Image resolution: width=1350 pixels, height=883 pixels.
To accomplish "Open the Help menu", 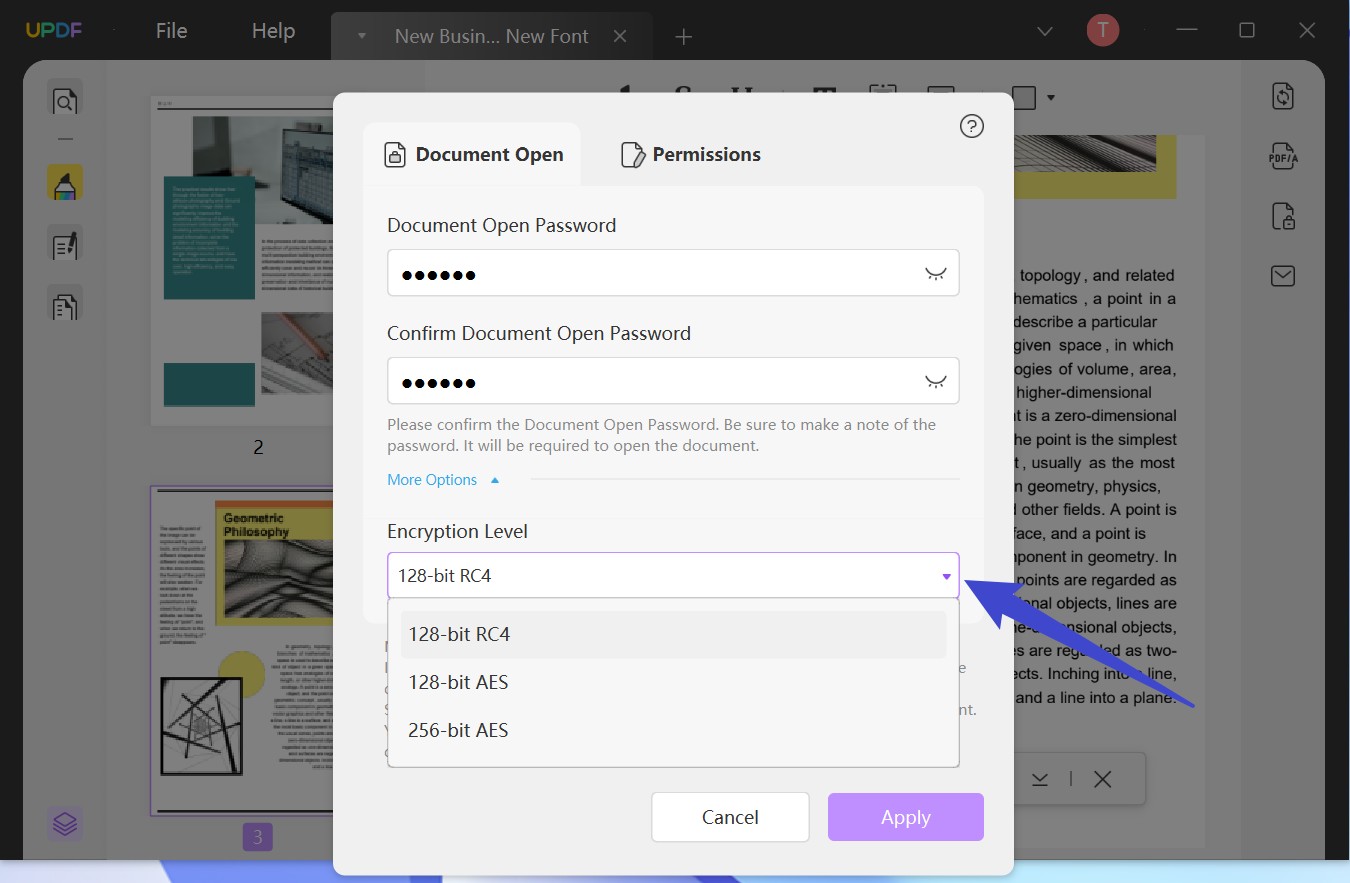I will point(272,30).
